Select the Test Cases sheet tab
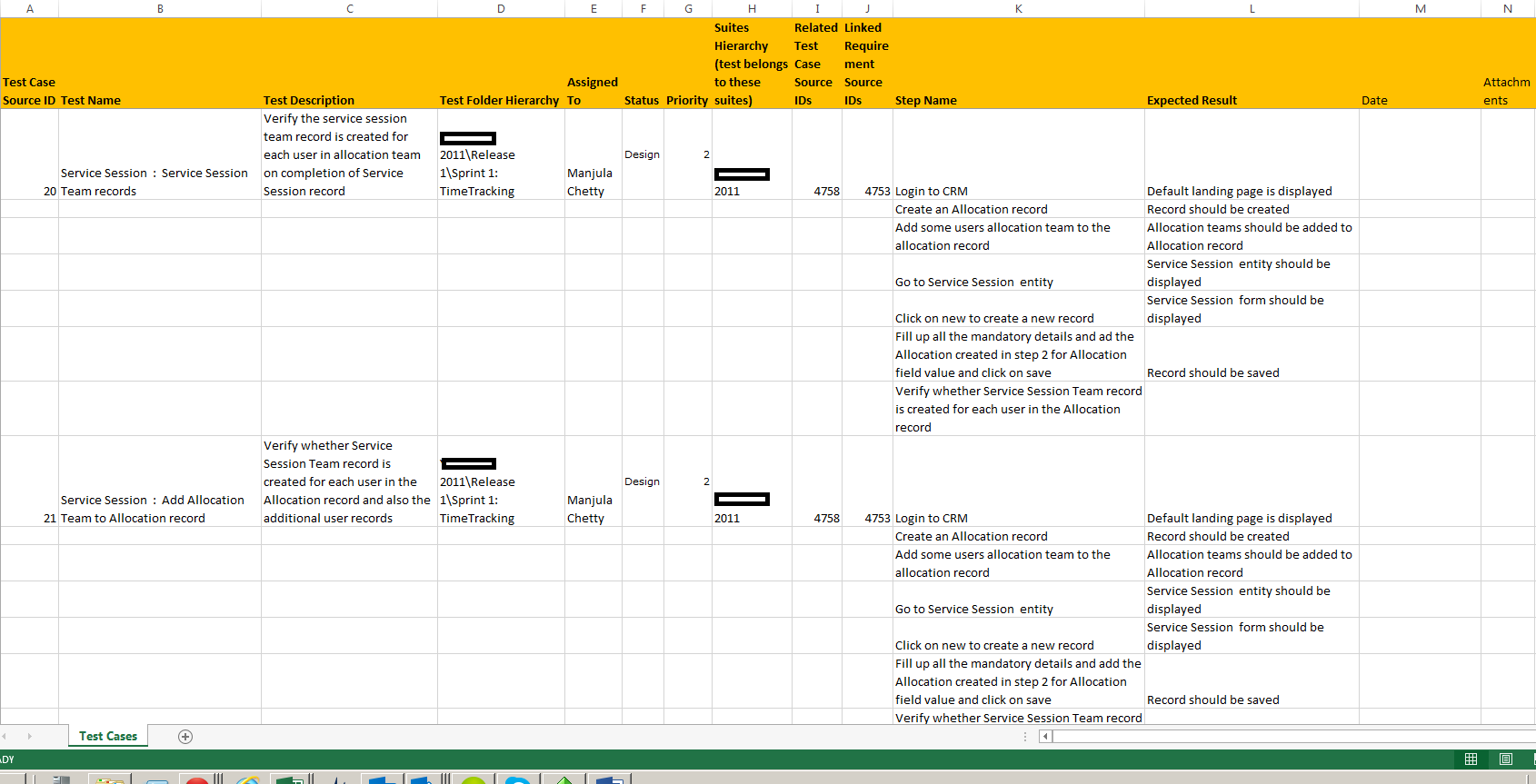 click(108, 737)
